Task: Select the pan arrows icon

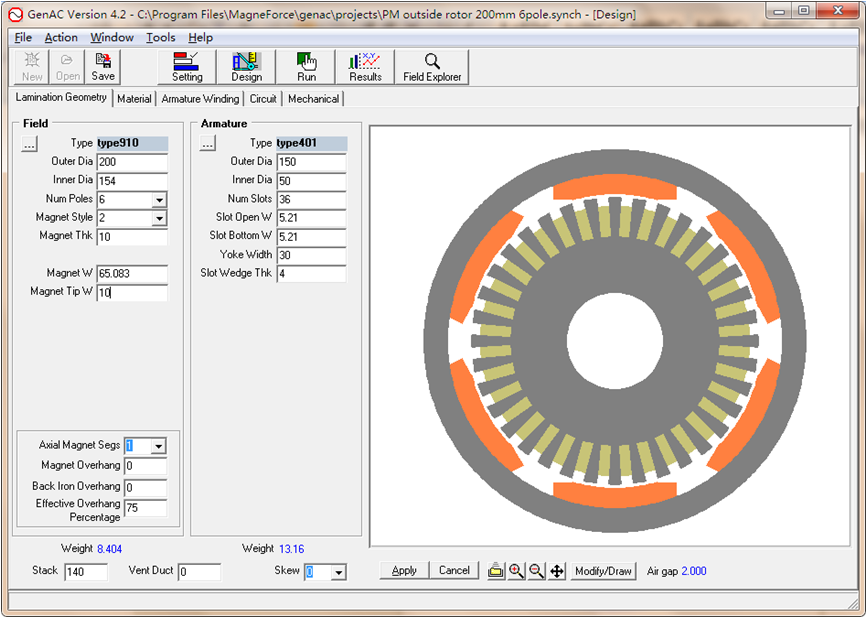Action: coord(557,571)
